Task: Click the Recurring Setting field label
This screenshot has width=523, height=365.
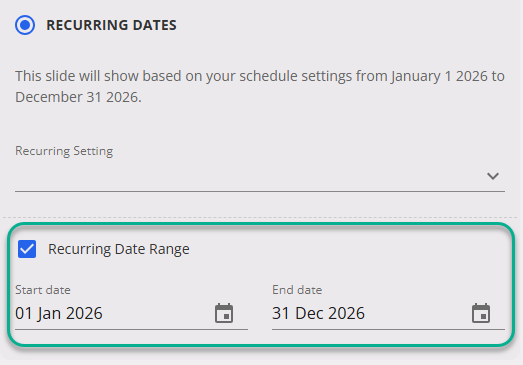Action: (x=64, y=151)
